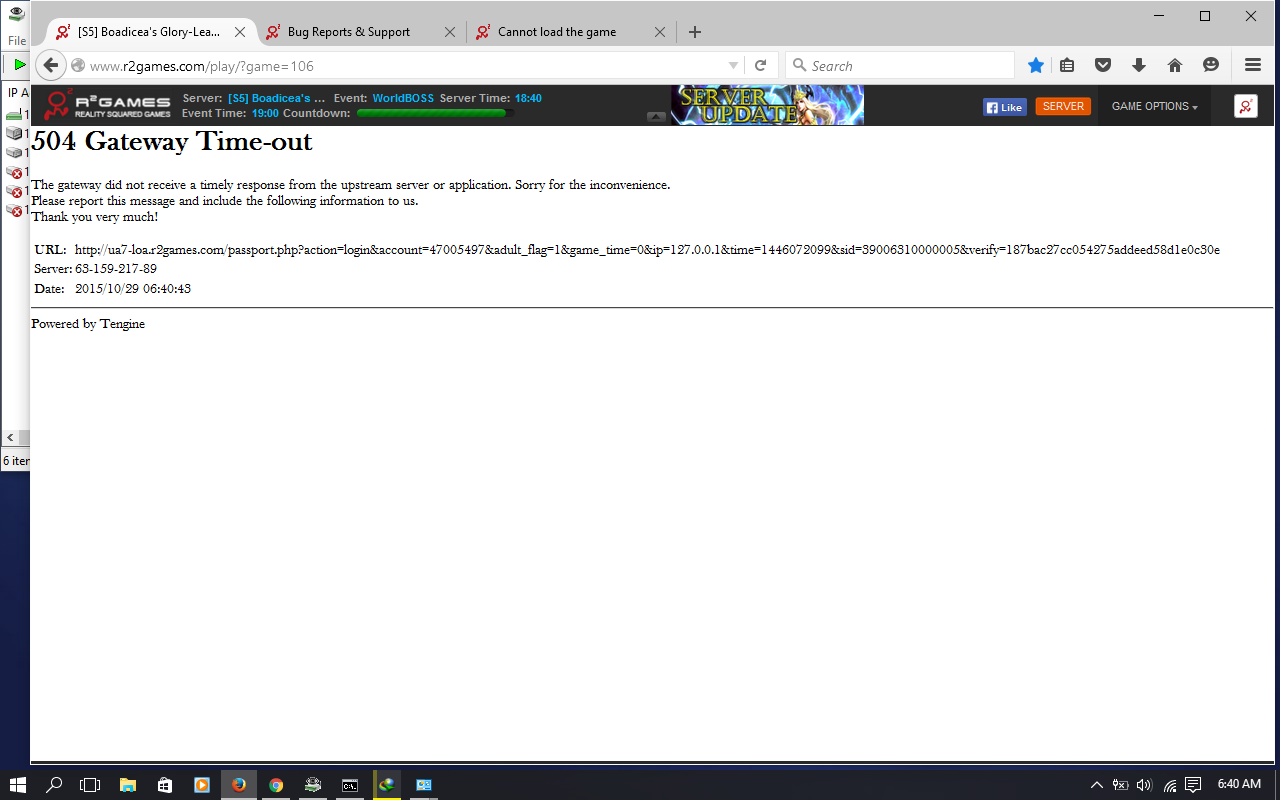1280x800 pixels.
Task: Click the browser back arrow
Action: click(x=51, y=66)
